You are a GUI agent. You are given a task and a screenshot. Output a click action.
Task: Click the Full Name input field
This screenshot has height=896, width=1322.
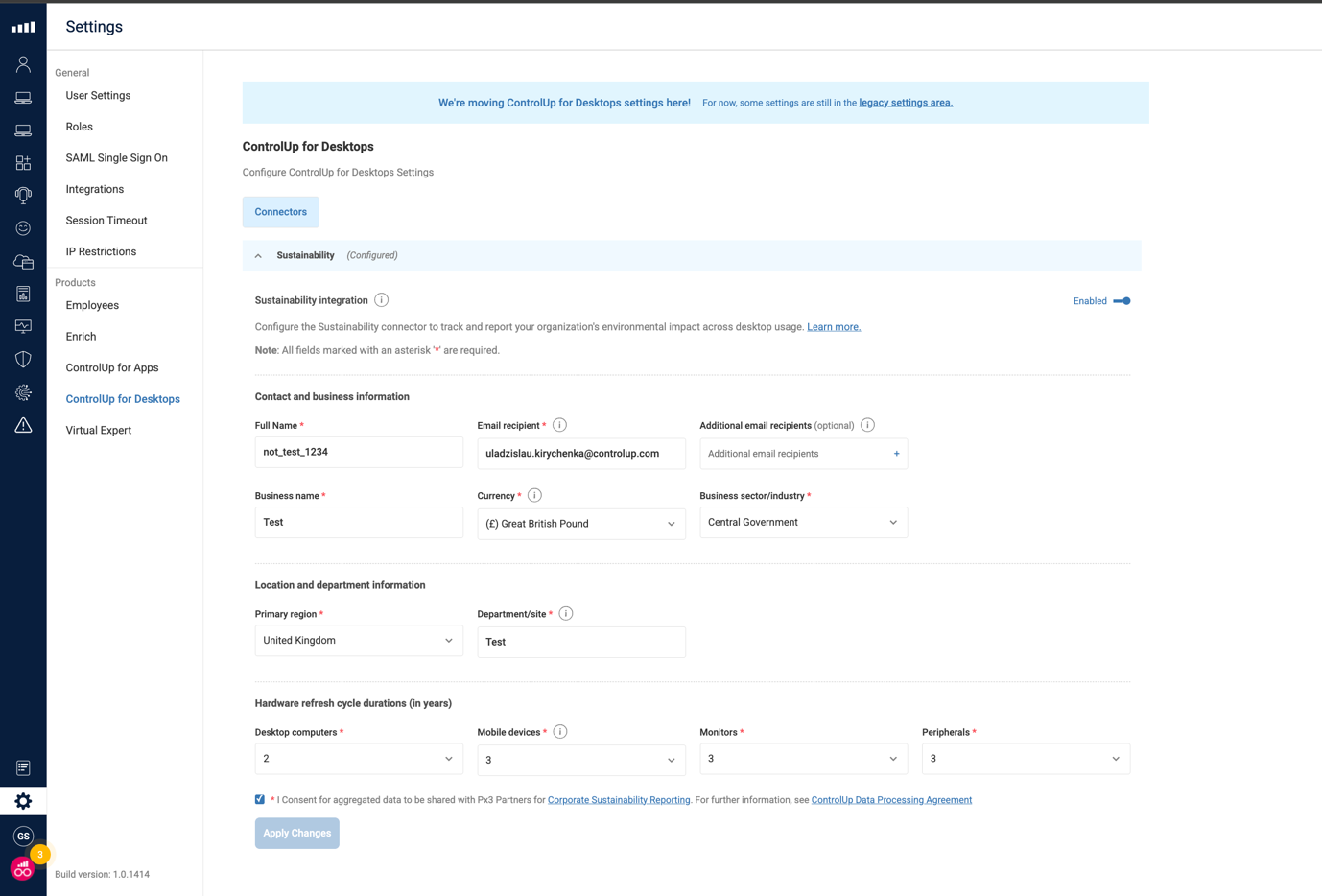359,452
